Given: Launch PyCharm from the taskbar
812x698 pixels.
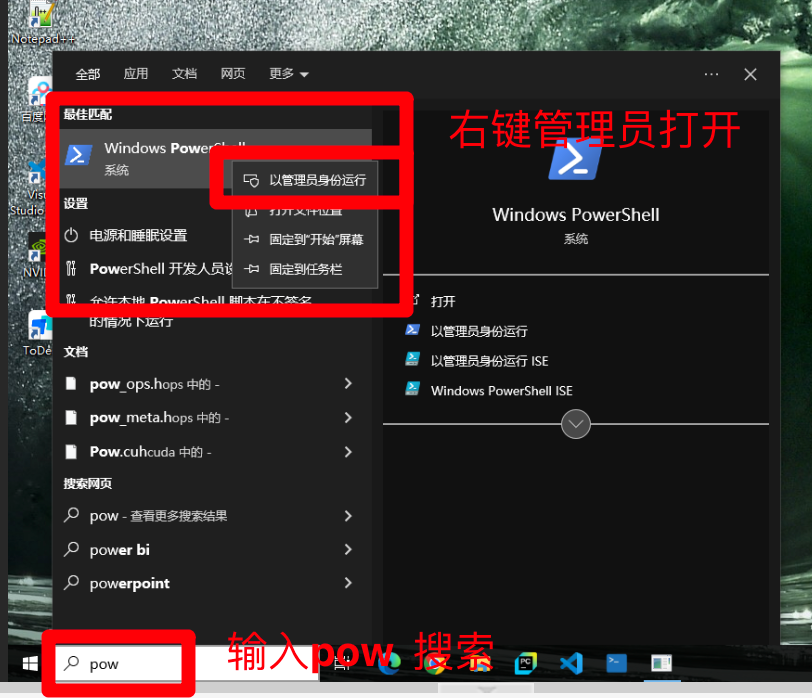Looking at the screenshot, I should pyautogui.click(x=526, y=662).
